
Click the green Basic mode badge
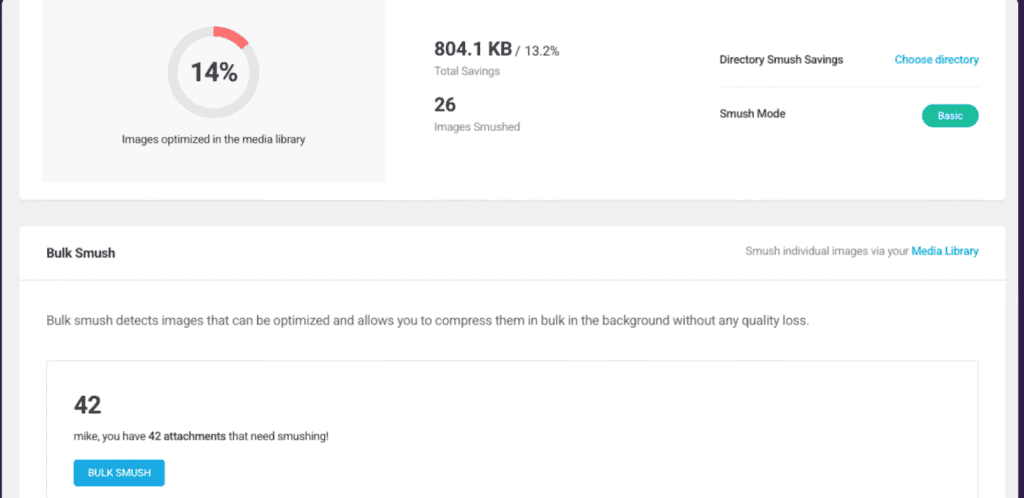949,116
